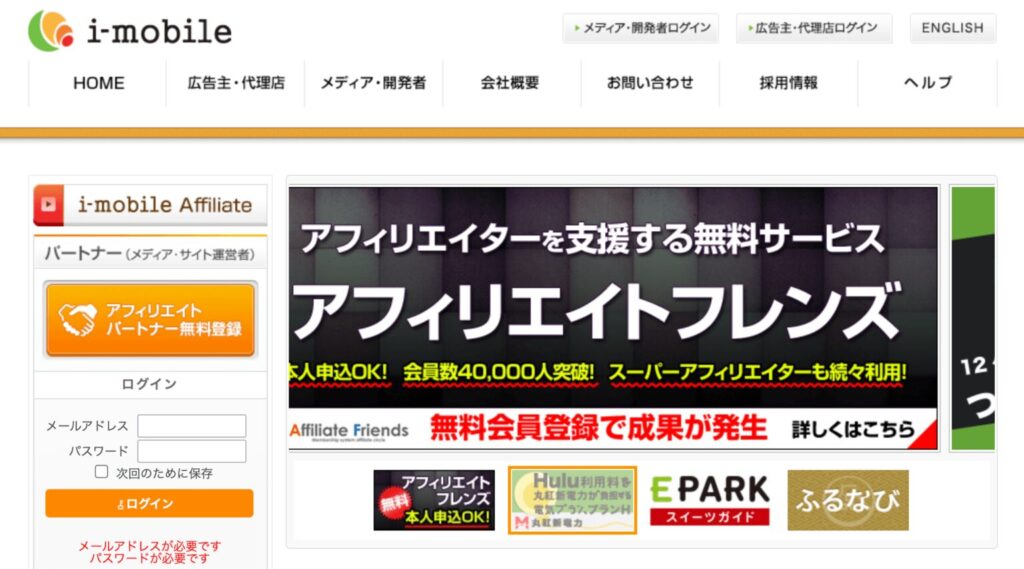The height and width of the screenshot is (569, 1024).
Task: Open メディア・開発者ログイン link
Action: pos(641,28)
